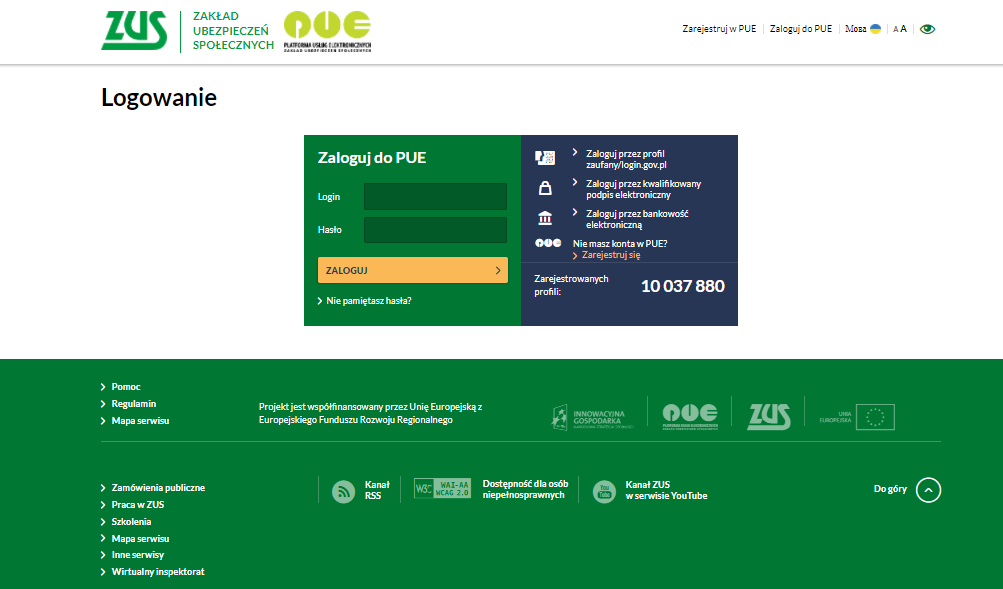
Task: Open Mapa serwisu link below Szkolenia
Action: pyautogui.click(x=140, y=538)
